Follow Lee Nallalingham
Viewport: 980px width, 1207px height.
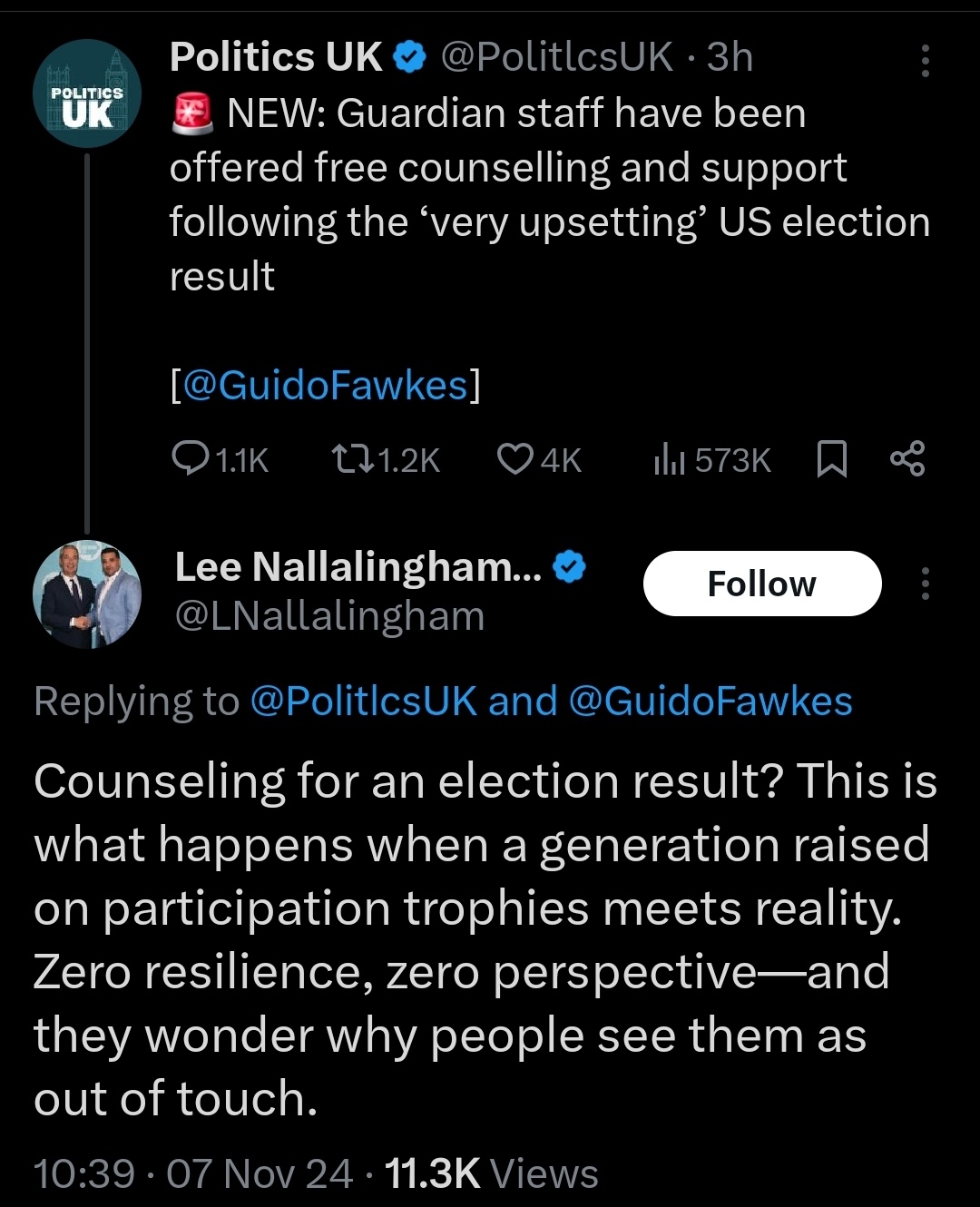pyautogui.click(x=762, y=584)
